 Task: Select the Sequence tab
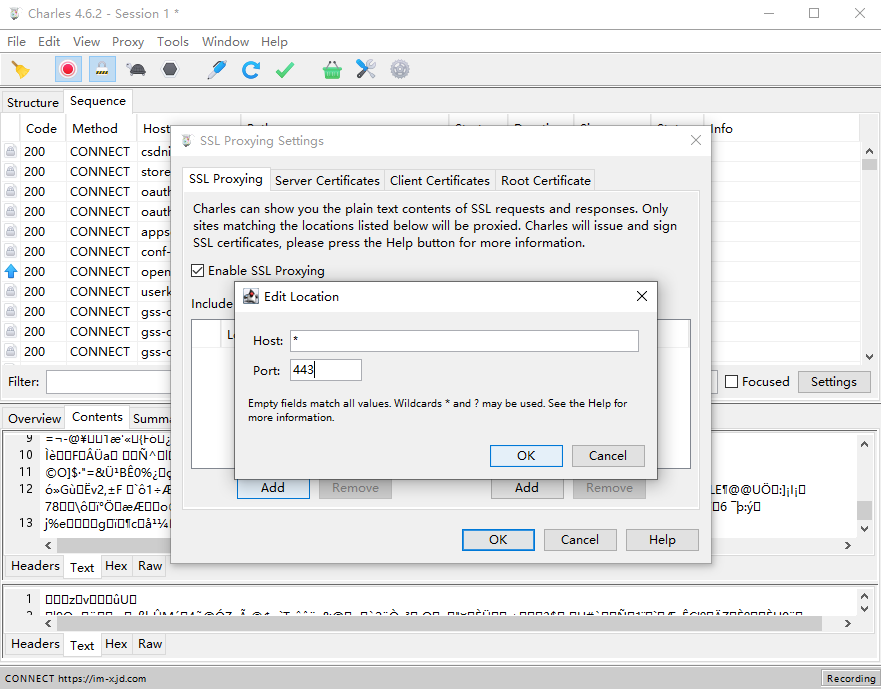coord(98,101)
